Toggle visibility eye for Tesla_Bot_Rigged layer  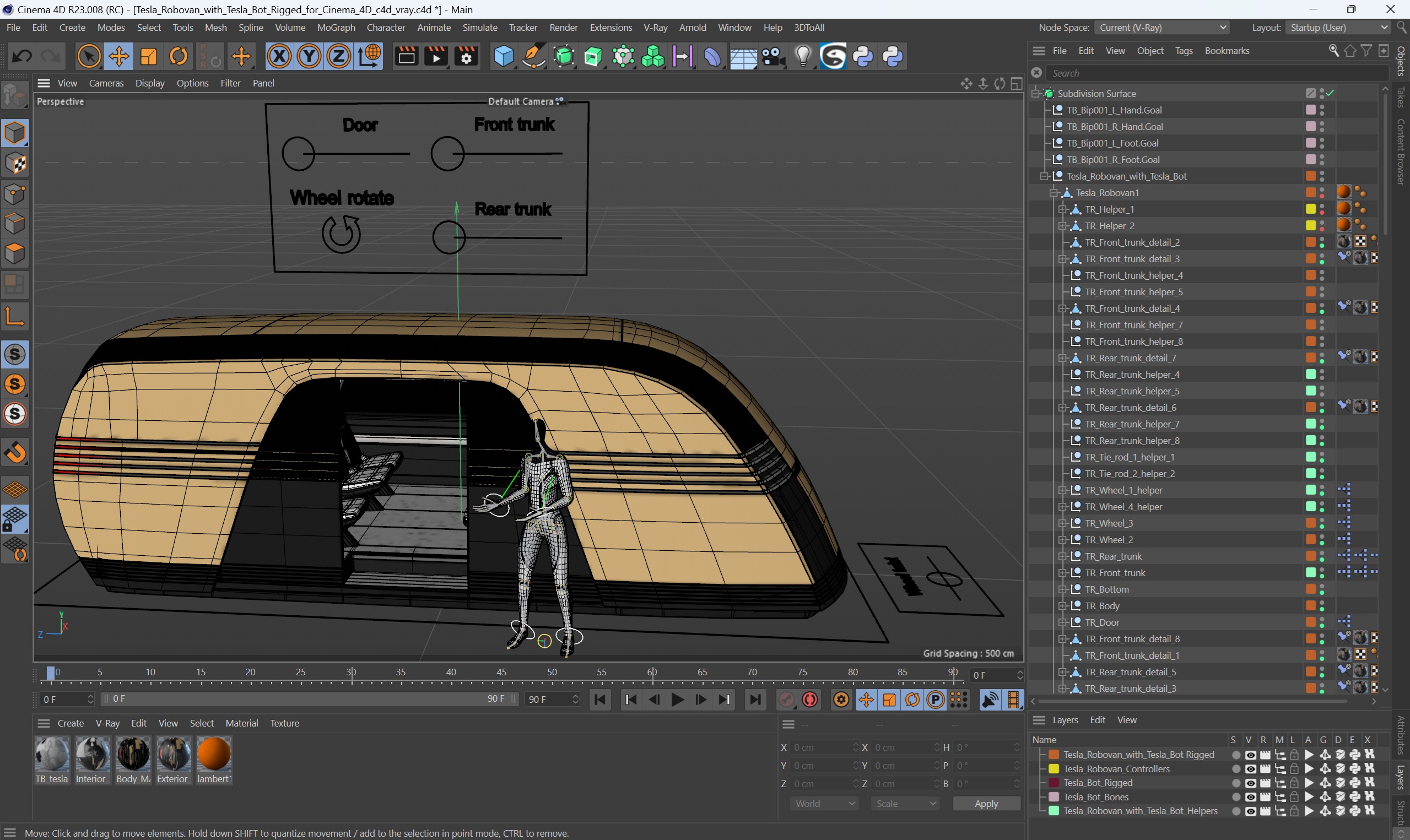[1250, 783]
